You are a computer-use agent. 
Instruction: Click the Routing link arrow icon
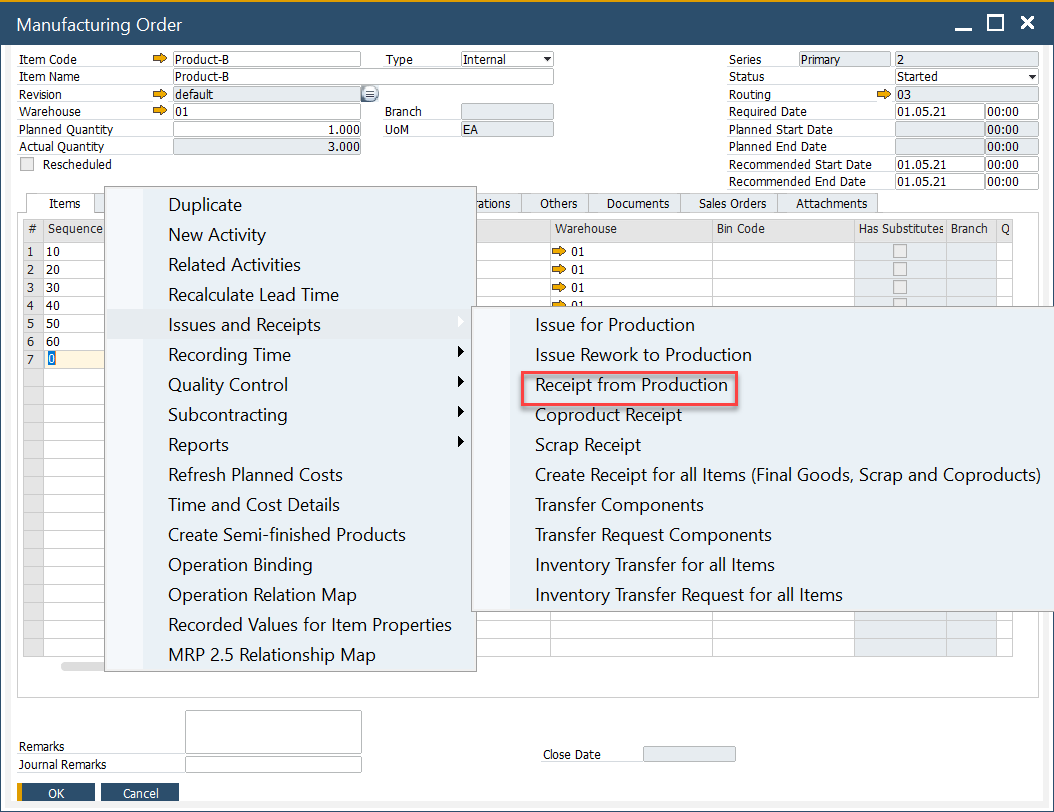[x=883, y=94]
